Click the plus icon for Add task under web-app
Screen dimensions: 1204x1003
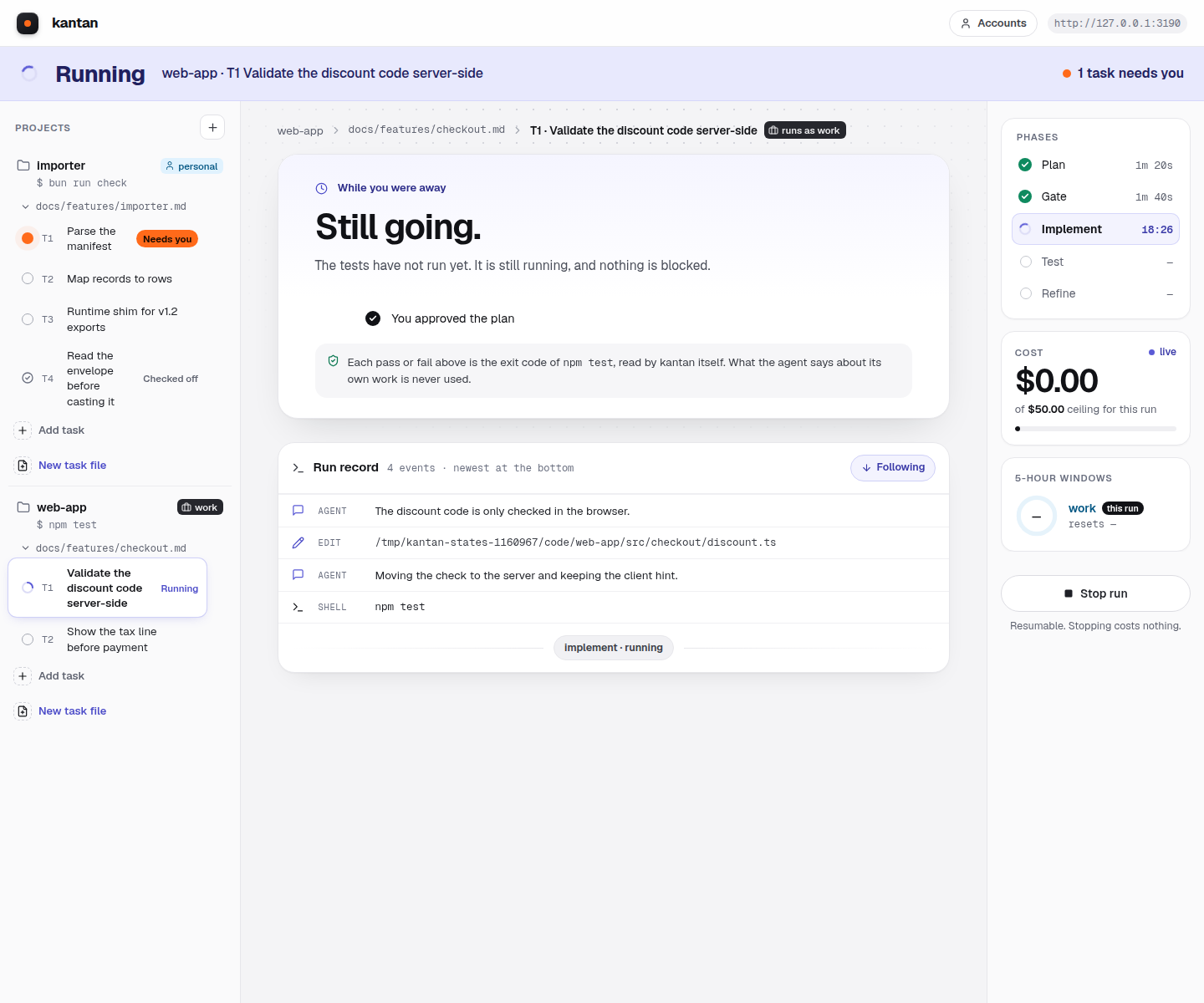click(x=23, y=676)
